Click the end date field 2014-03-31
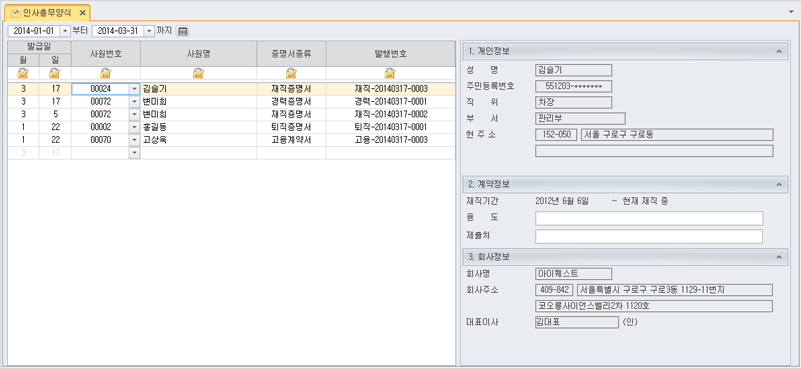The image size is (802, 369). pos(118,31)
